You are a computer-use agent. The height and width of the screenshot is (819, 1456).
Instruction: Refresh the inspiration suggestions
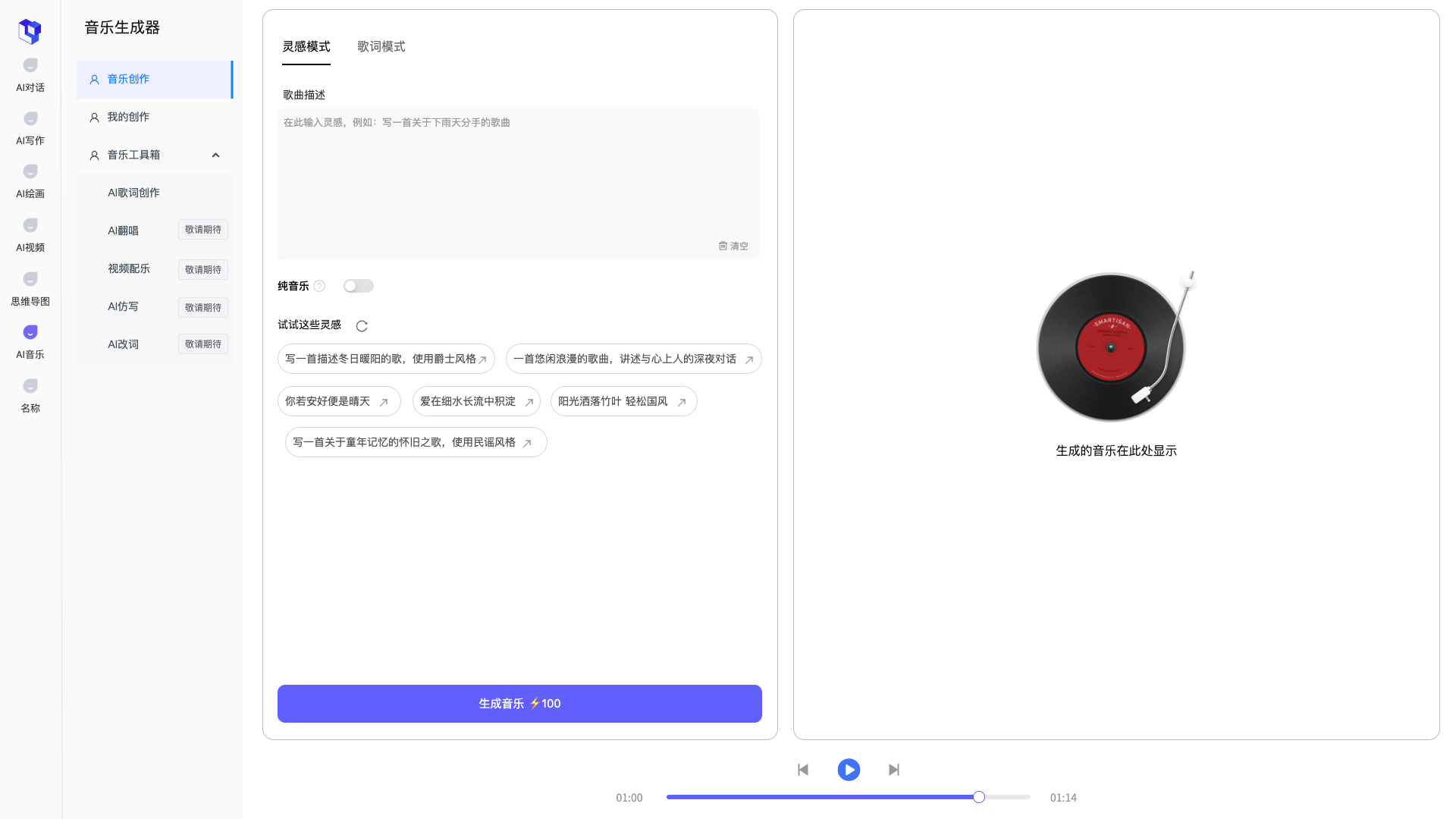tap(362, 325)
